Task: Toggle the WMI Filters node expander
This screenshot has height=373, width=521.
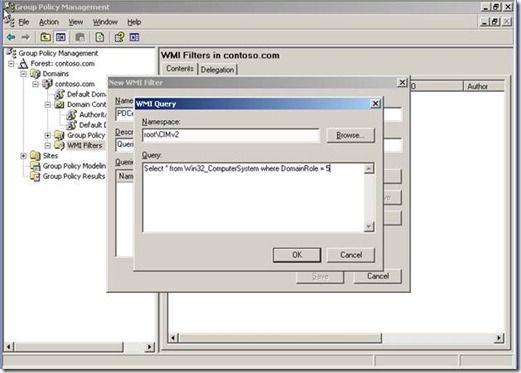Action: 47,146
